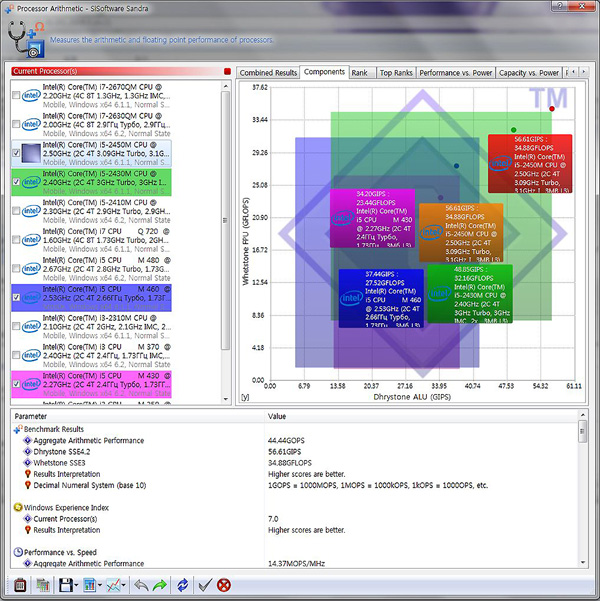Switch to the Combined Results tab
This screenshot has height=601, width=600.
point(268,72)
